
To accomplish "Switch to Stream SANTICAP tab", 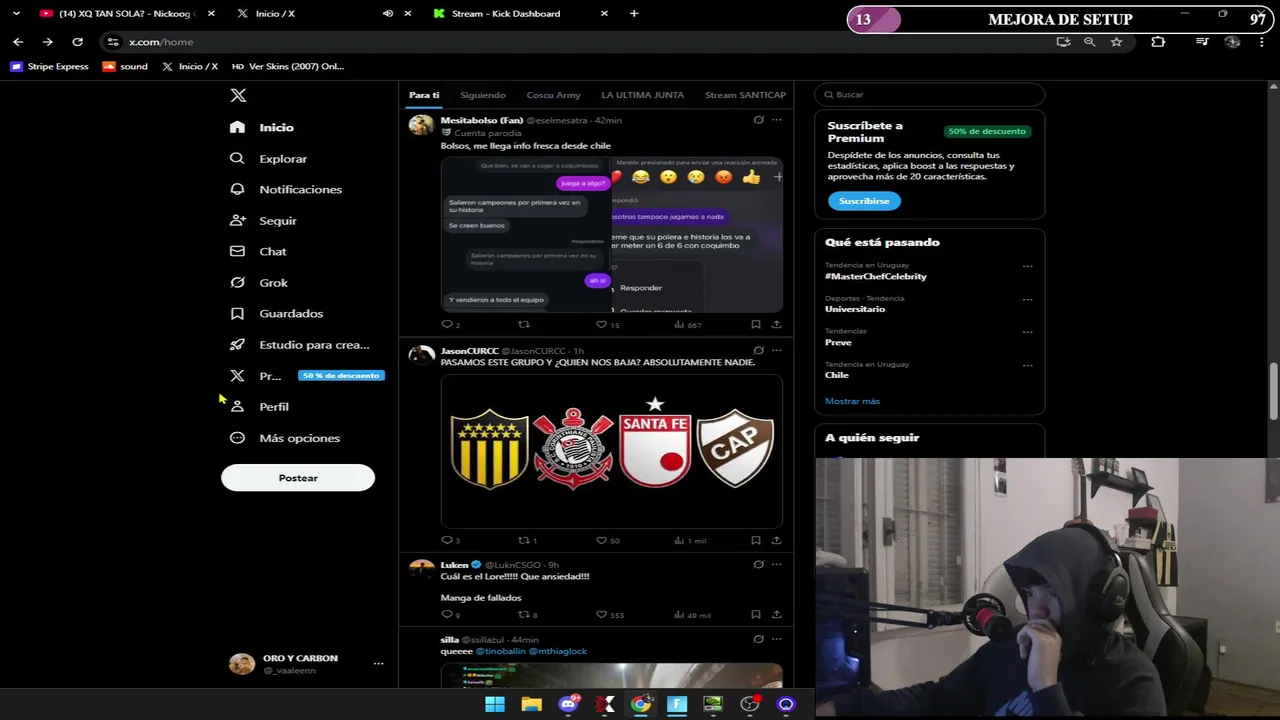I will tap(745, 95).
